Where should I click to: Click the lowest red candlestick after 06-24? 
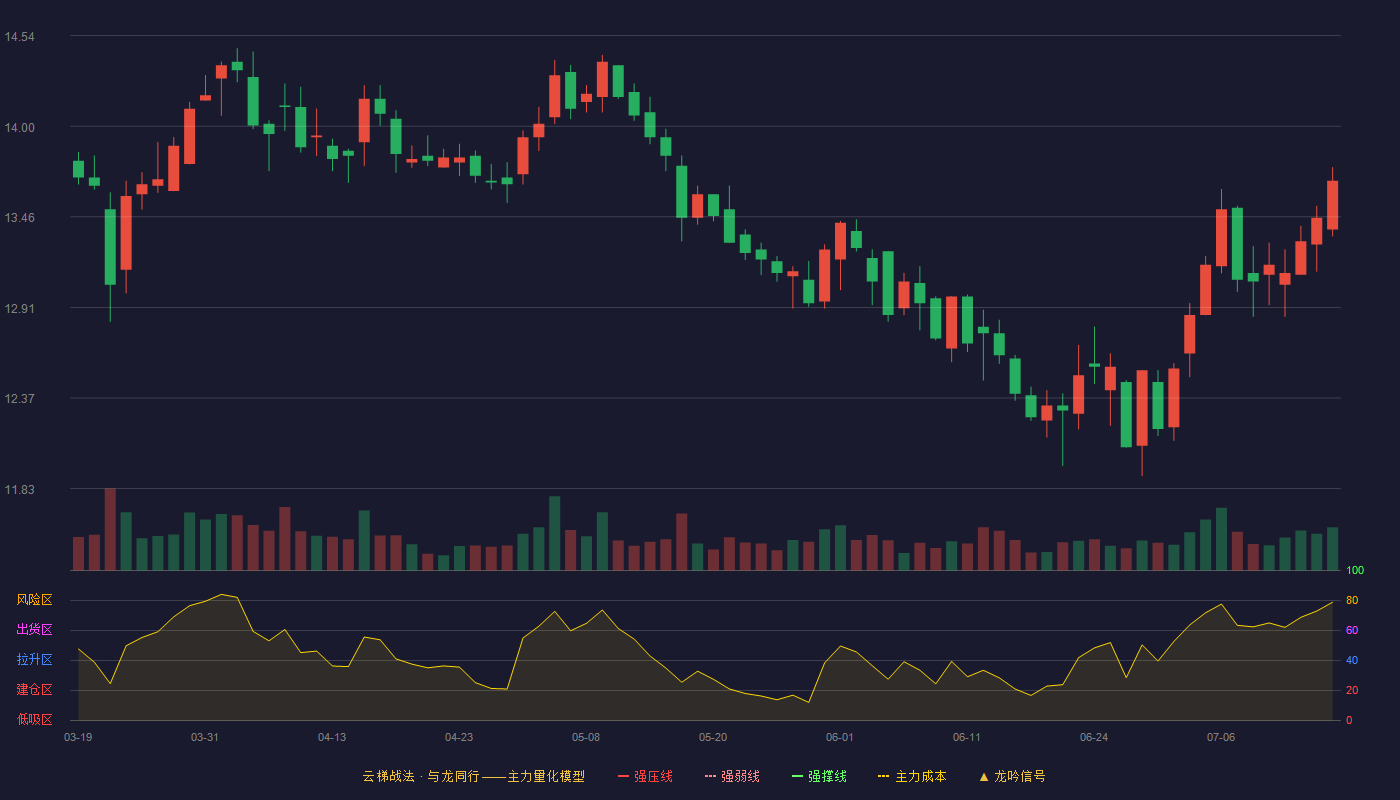(1142, 408)
